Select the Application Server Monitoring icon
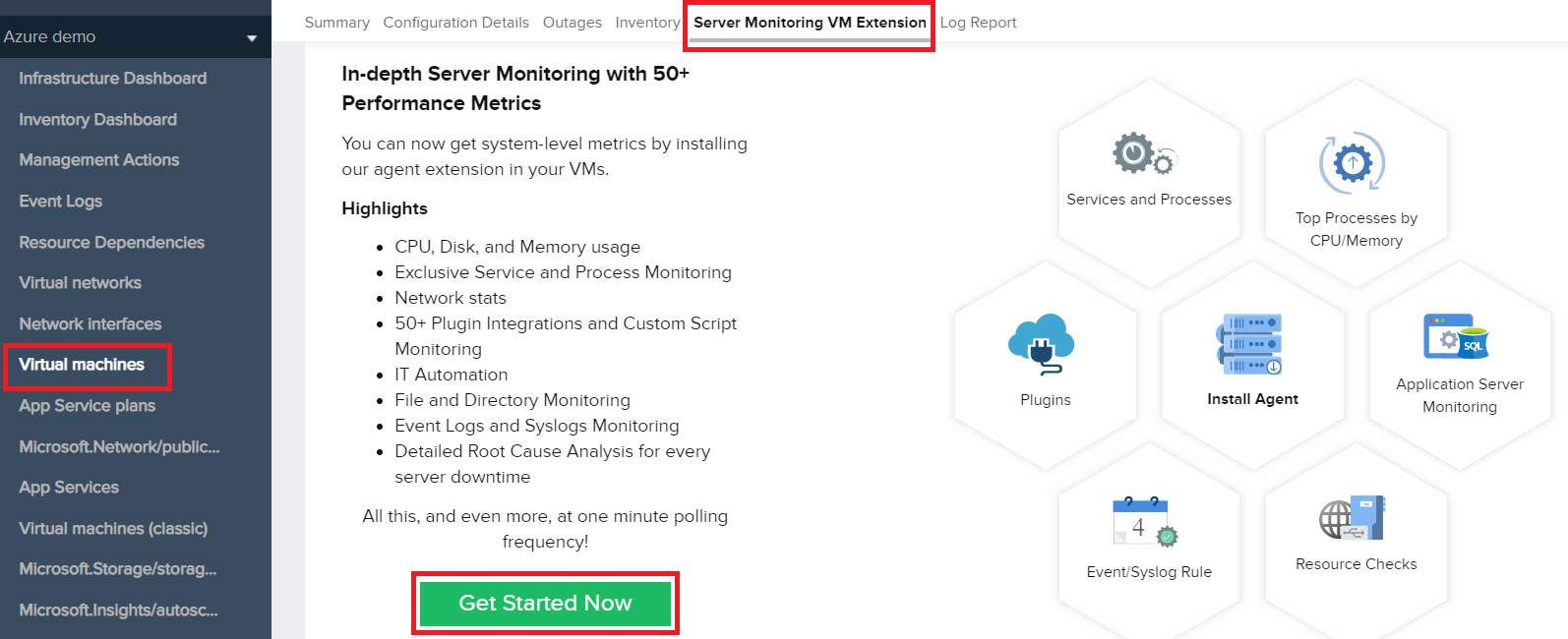1568x639 pixels. (x=1456, y=337)
